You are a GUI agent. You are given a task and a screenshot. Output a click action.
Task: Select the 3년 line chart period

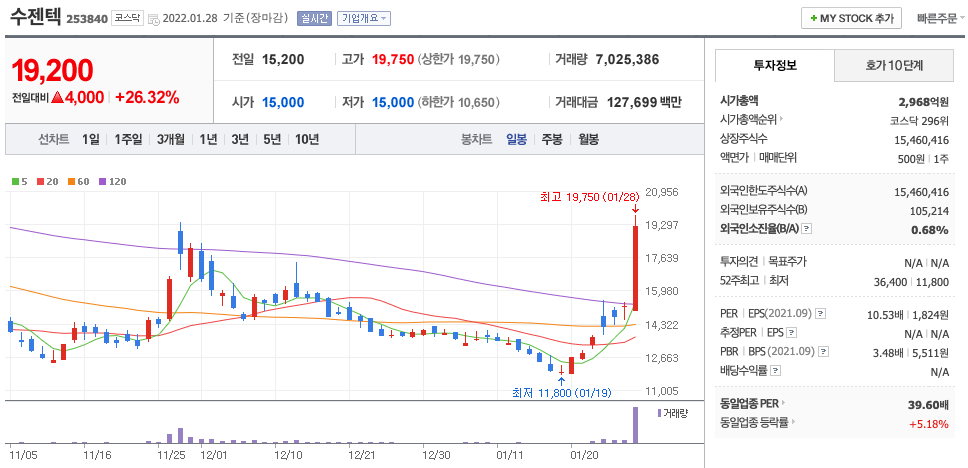240,140
